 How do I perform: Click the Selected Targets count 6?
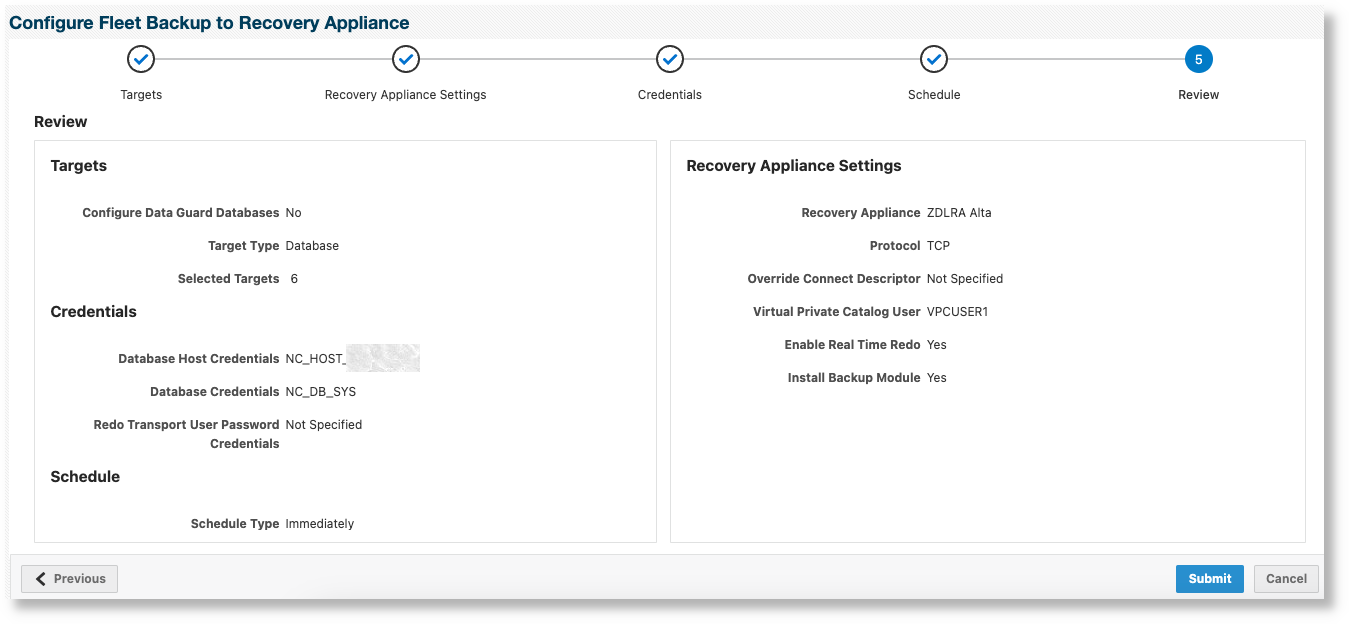point(294,279)
